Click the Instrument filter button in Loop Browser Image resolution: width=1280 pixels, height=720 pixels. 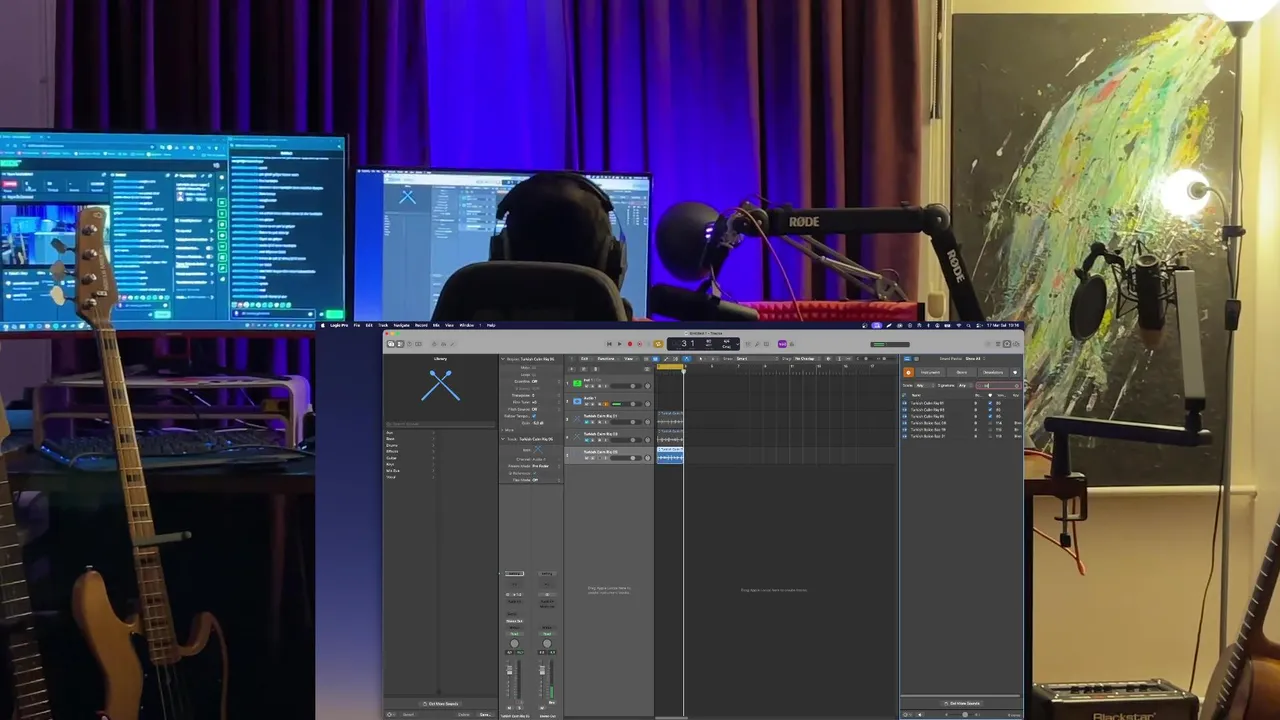(x=930, y=372)
